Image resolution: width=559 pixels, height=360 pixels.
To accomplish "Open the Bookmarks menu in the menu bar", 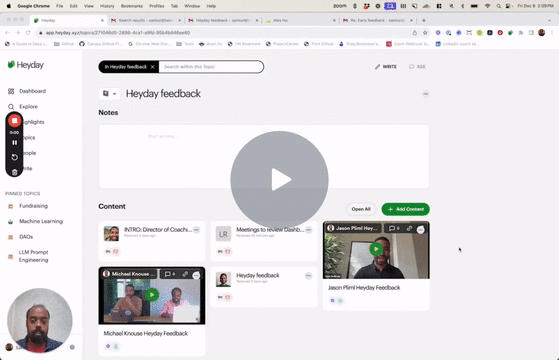I will pyautogui.click(x=132, y=6).
